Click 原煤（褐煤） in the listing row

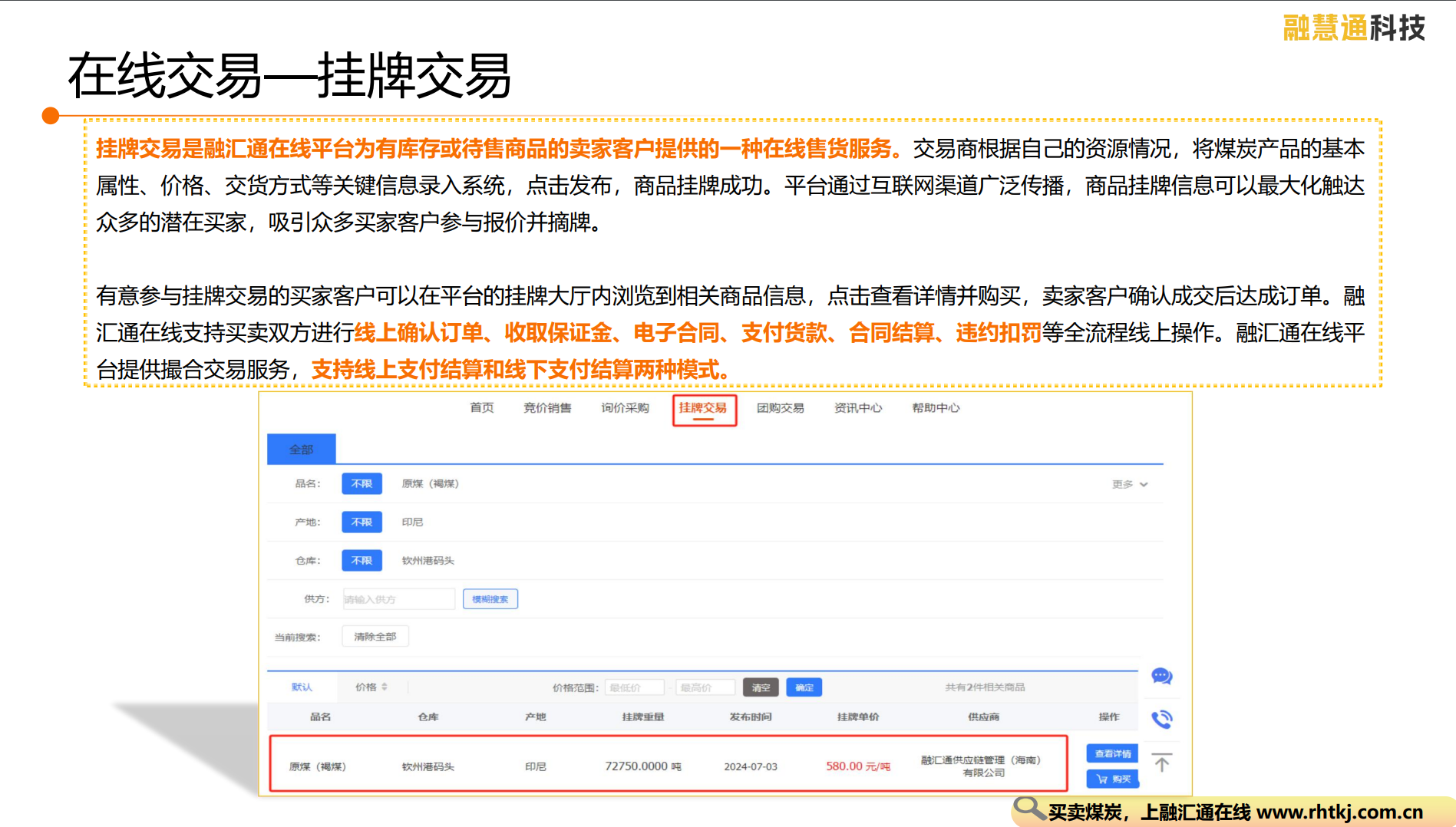pyautogui.click(x=318, y=766)
